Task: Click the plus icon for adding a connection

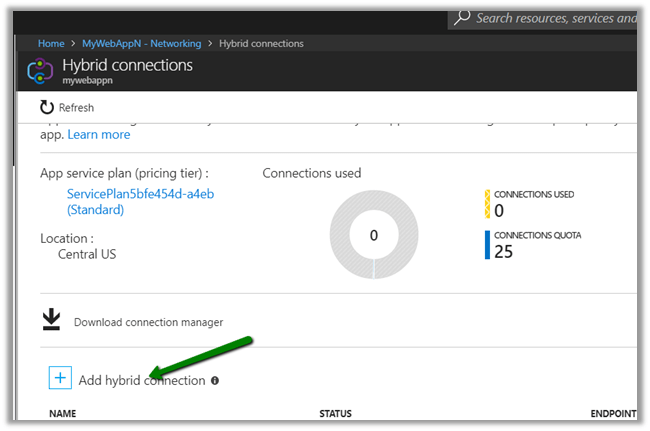Action: coord(60,378)
